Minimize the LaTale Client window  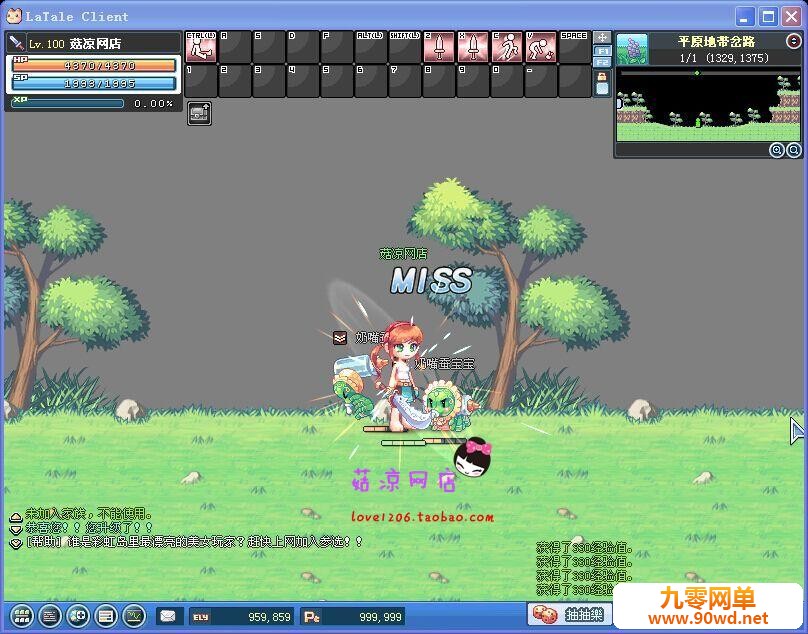[744, 17]
